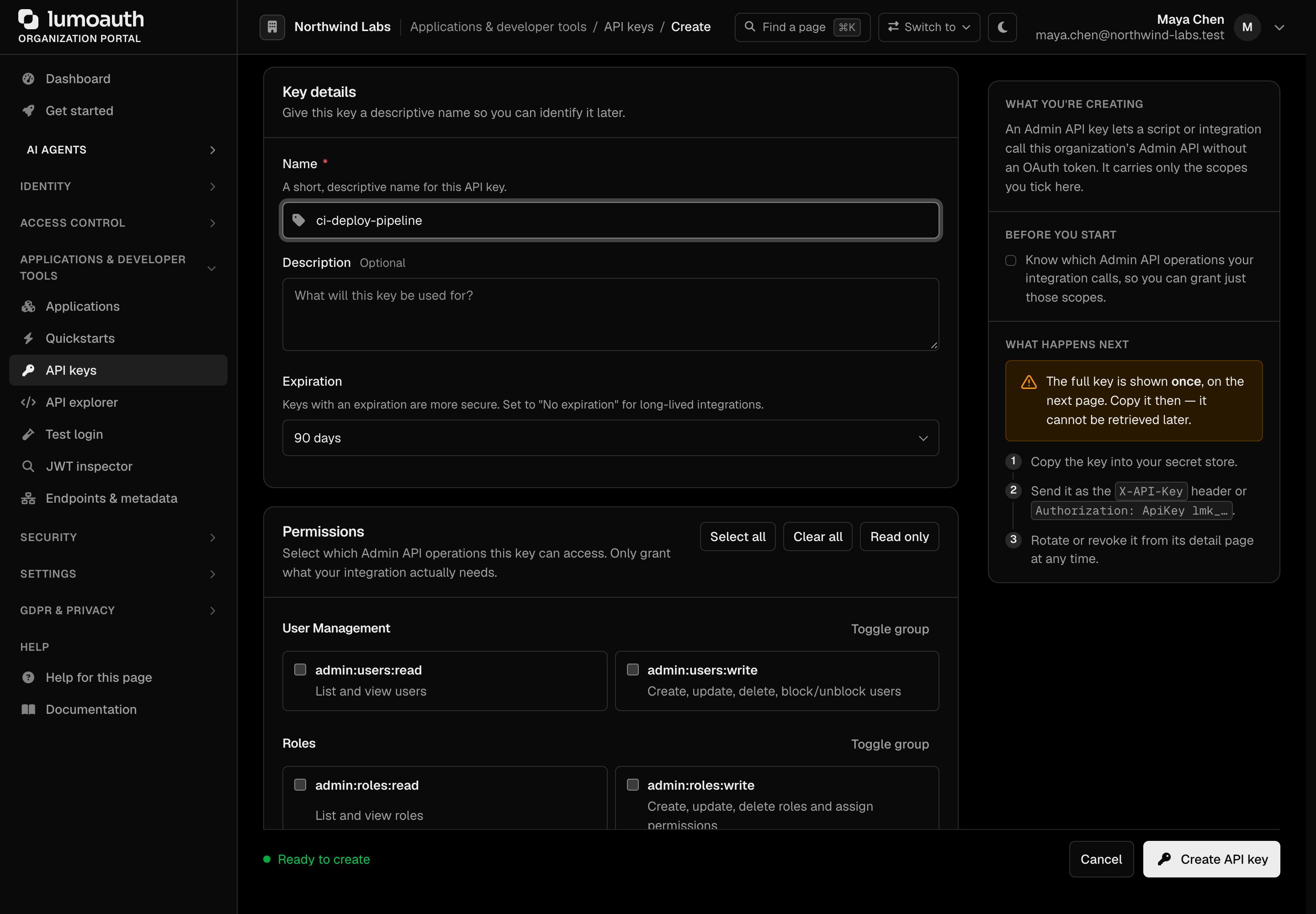Click the LumoAuth logo icon
The width and height of the screenshot is (1316, 914).
click(28, 19)
